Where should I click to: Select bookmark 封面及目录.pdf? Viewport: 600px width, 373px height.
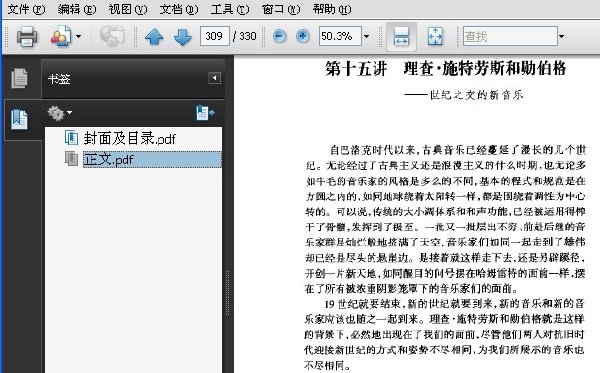(x=129, y=138)
